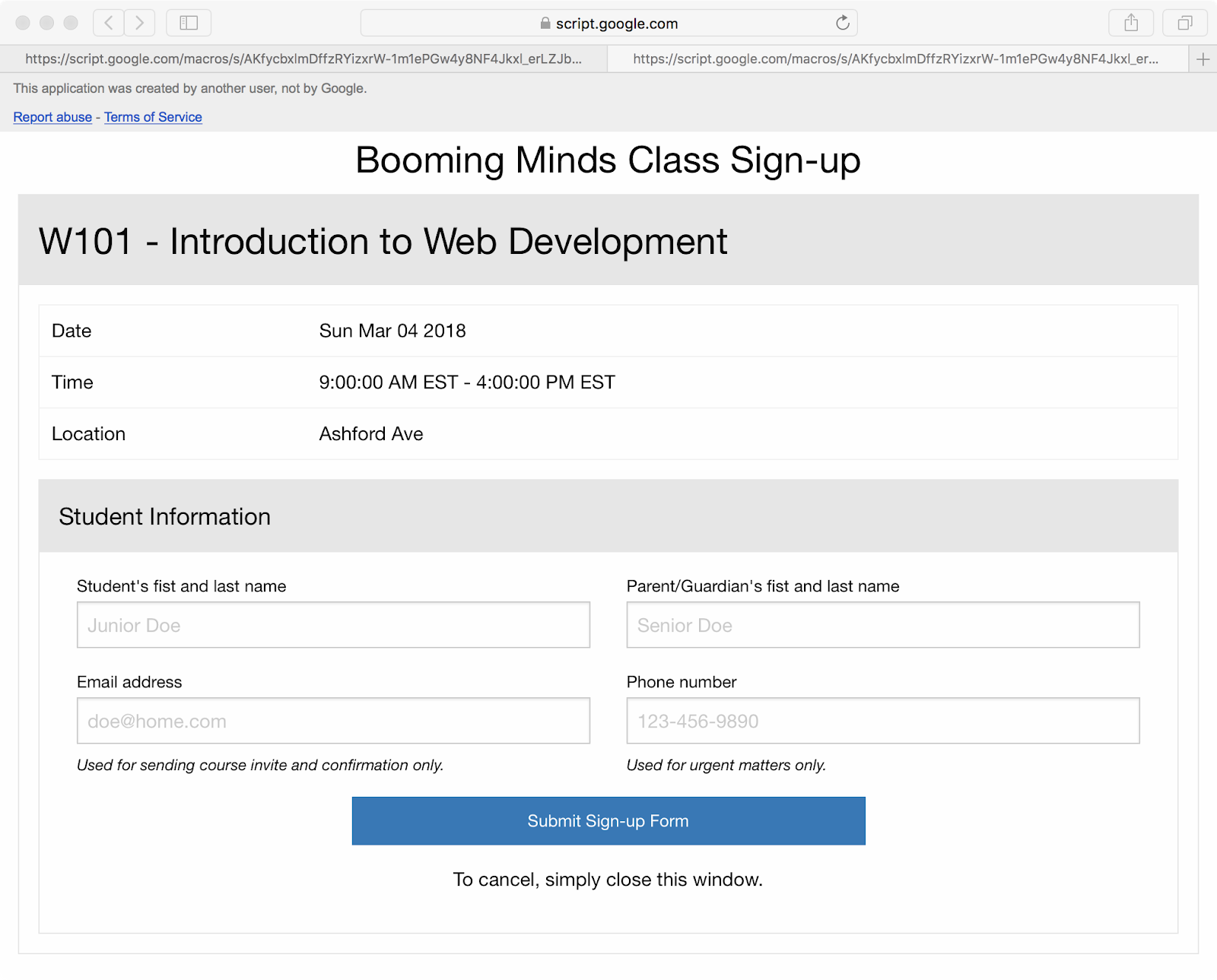Switch to the second browser tab

[x=896, y=59]
